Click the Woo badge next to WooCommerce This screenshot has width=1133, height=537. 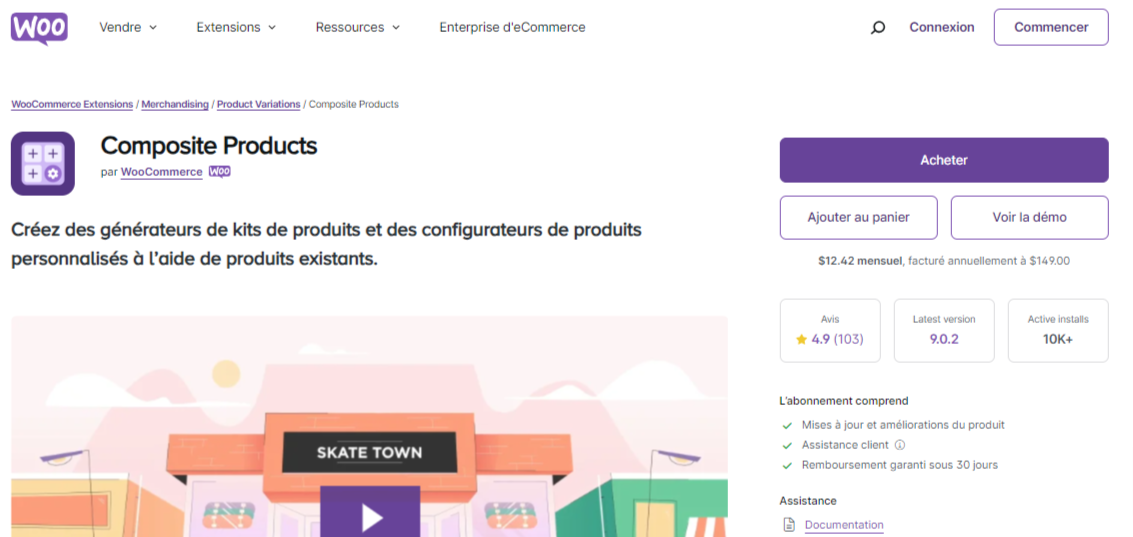(220, 172)
